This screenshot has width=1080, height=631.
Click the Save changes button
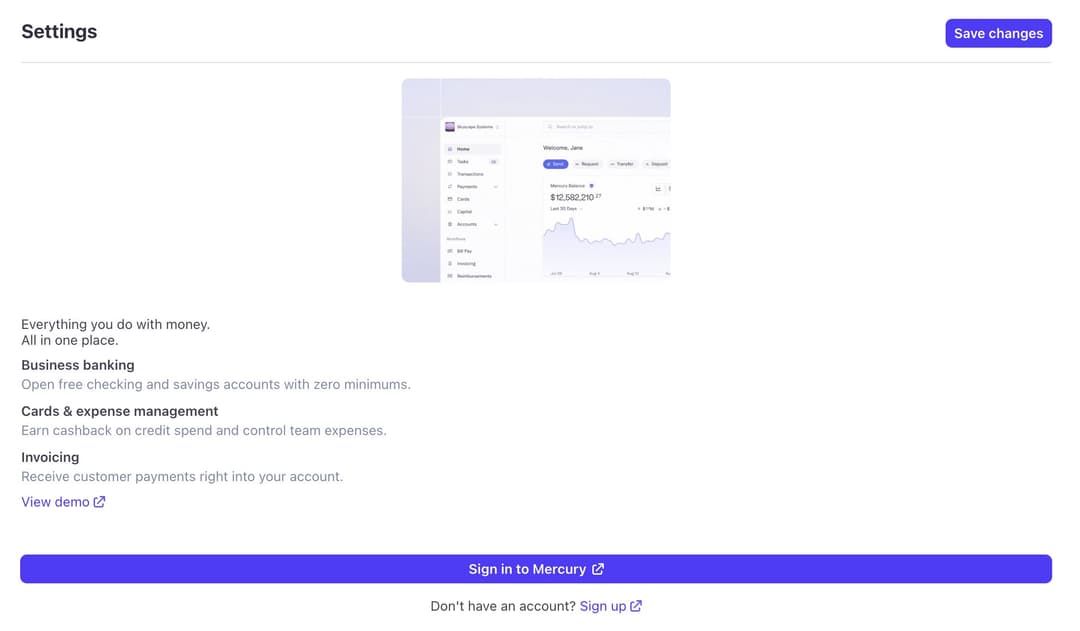point(998,33)
